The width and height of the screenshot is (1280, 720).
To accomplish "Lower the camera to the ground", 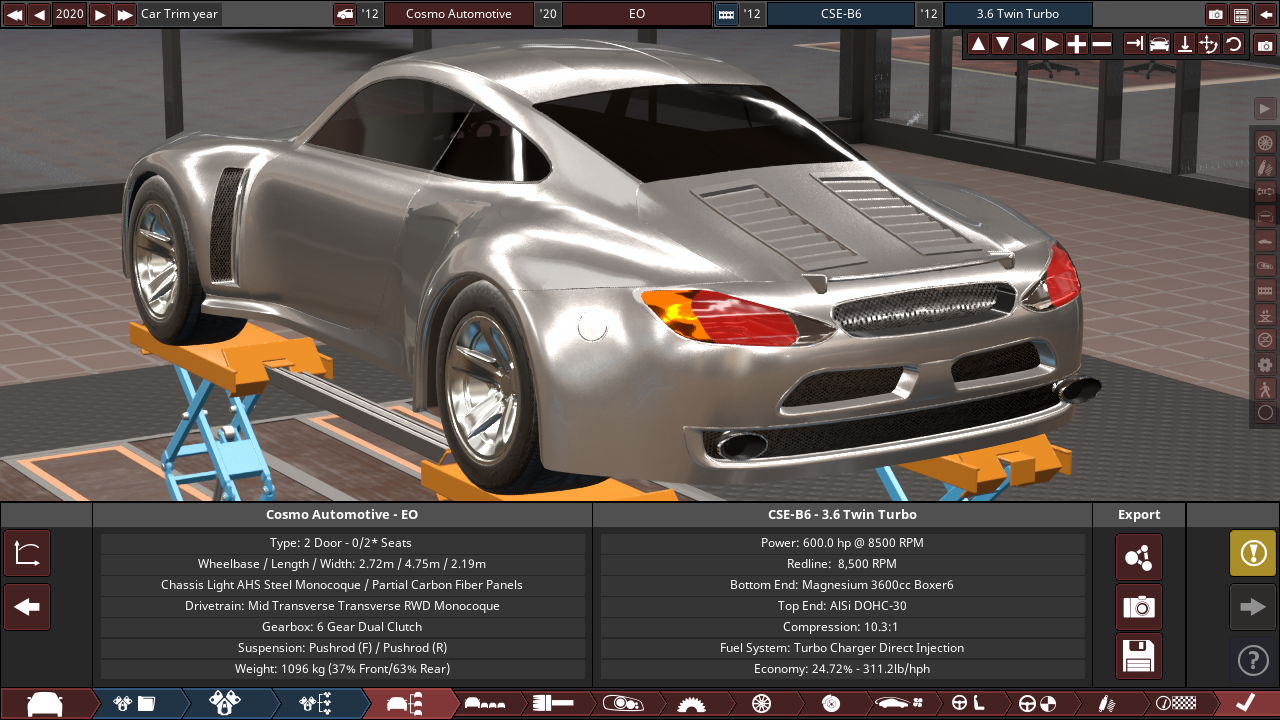I will (x=1184, y=44).
